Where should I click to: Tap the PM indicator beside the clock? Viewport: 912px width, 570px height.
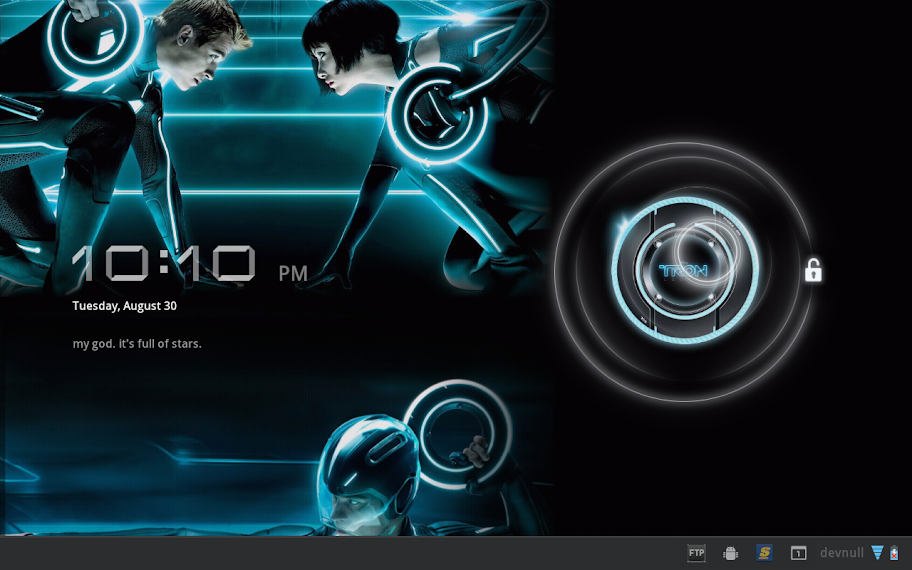[x=293, y=273]
